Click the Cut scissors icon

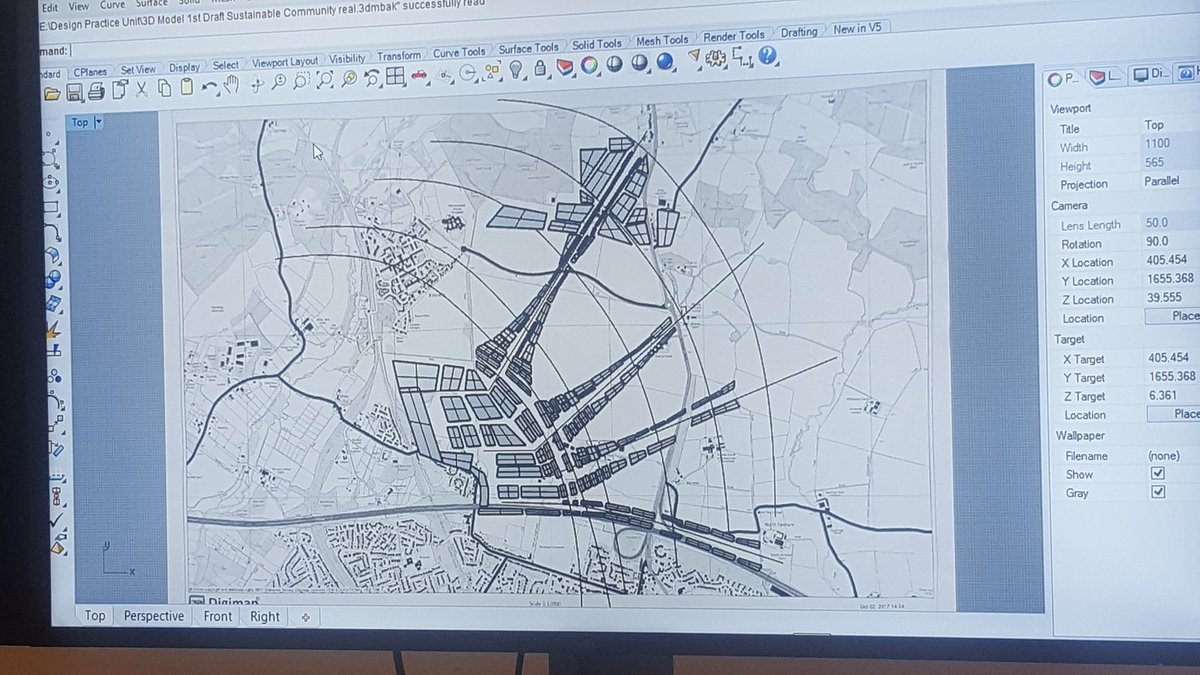(141, 90)
